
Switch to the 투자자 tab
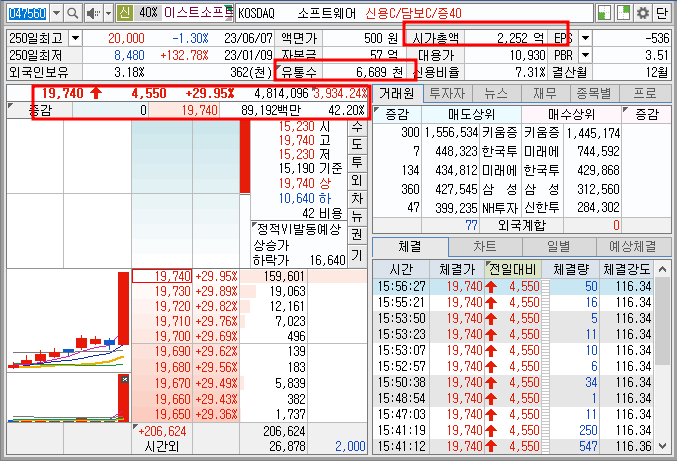click(447, 93)
